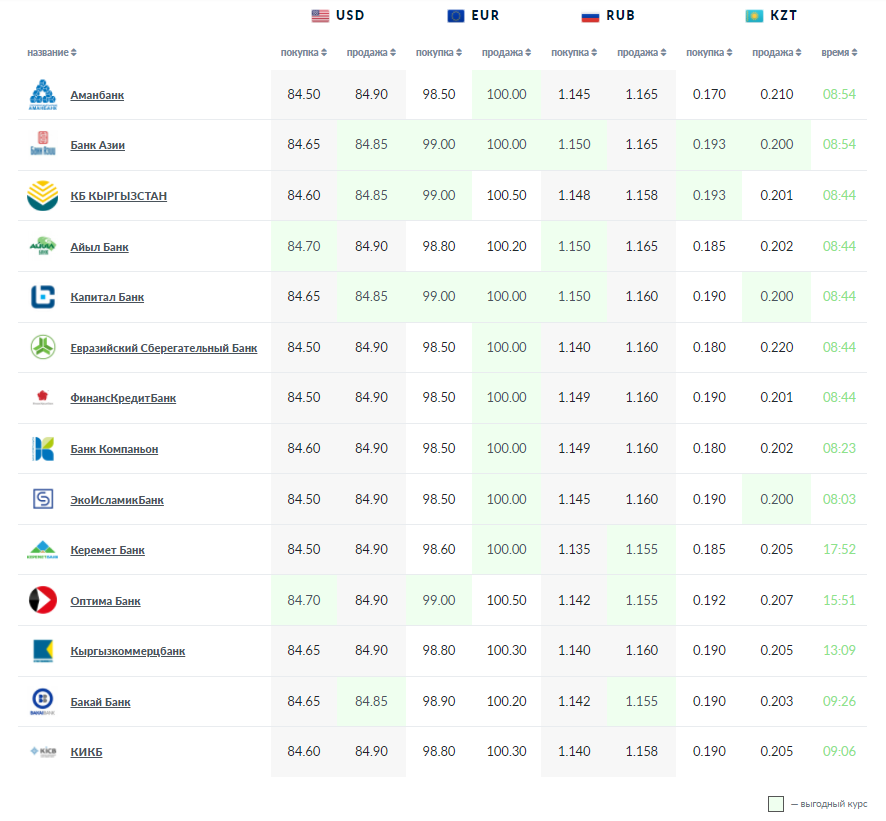This screenshot has height=821, width=886.
Task: Click Керемет Банк update time 17:52
Action: pos(839,550)
